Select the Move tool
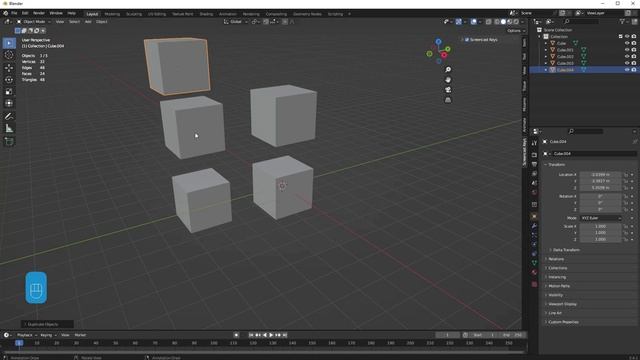640x360 pixels. [9, 68]
